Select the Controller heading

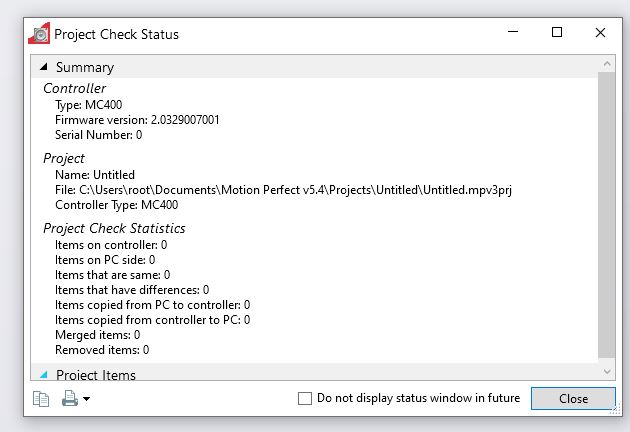(x=74, y=88)
